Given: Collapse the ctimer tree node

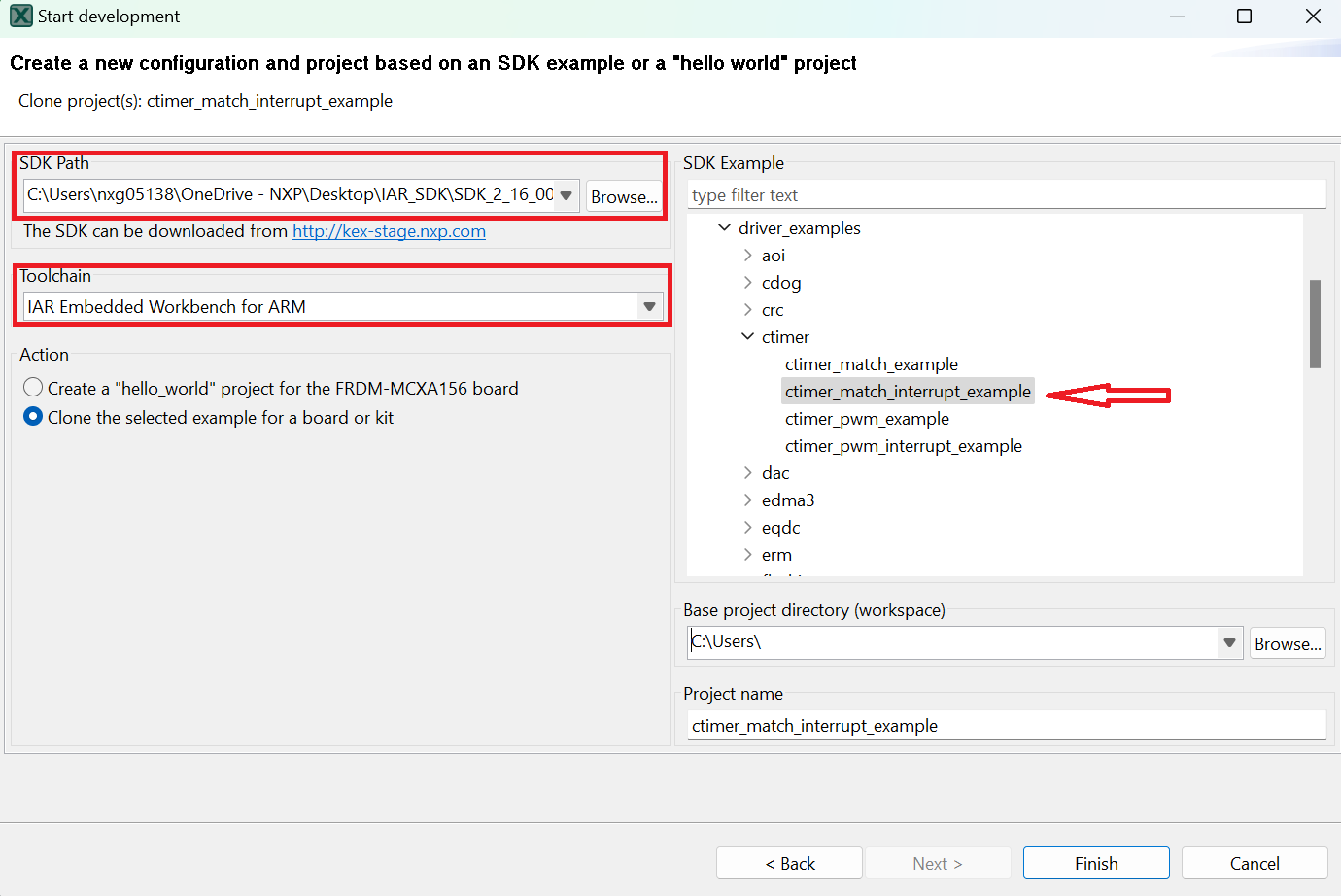Looking at the screenshot, I should 747,336.
